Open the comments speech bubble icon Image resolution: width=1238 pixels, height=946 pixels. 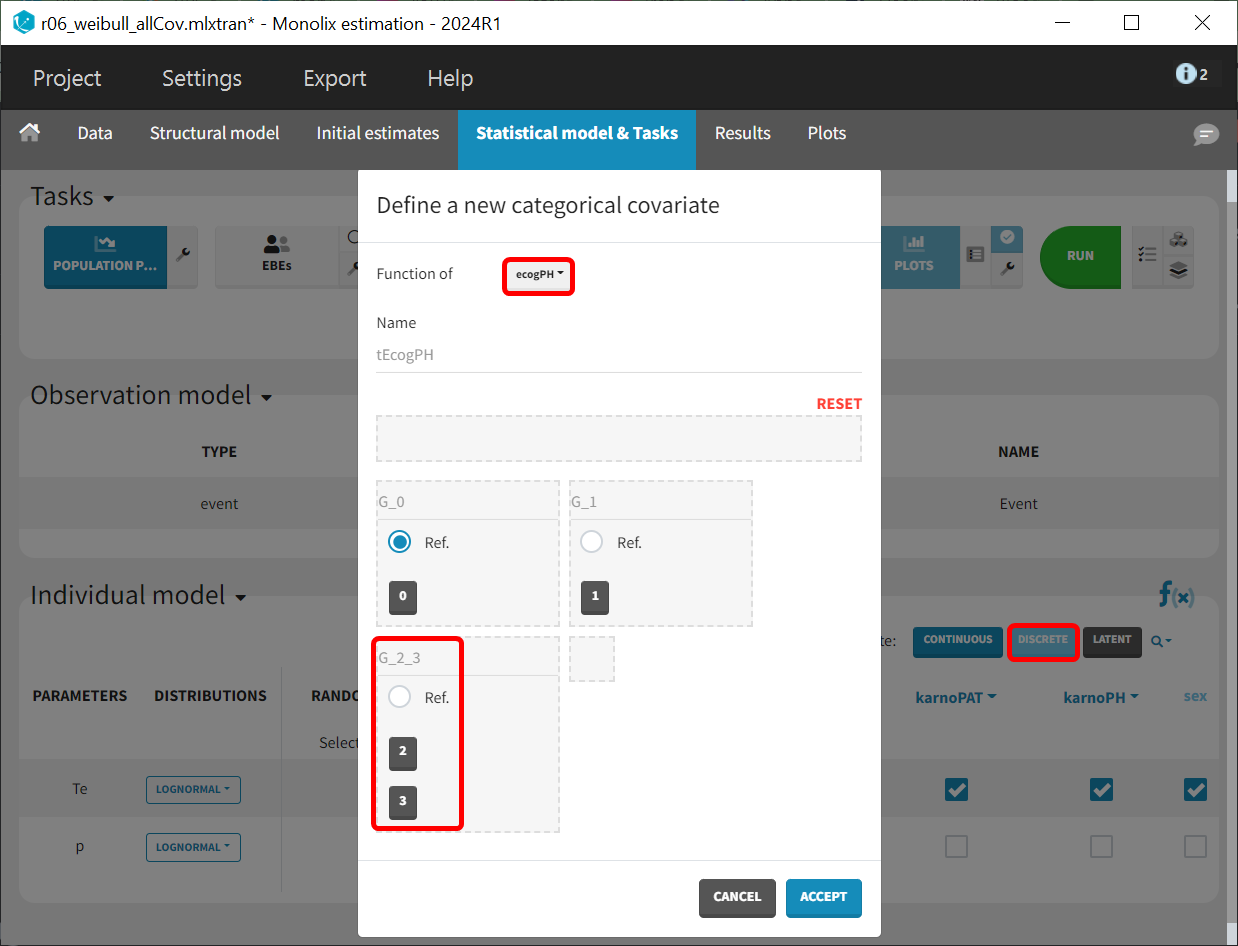tap(1206, 135)
